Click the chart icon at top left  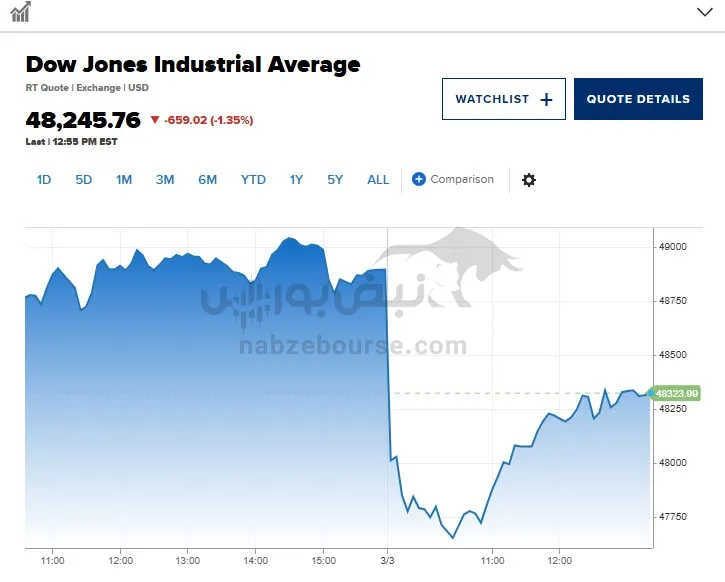click(21, 12)
